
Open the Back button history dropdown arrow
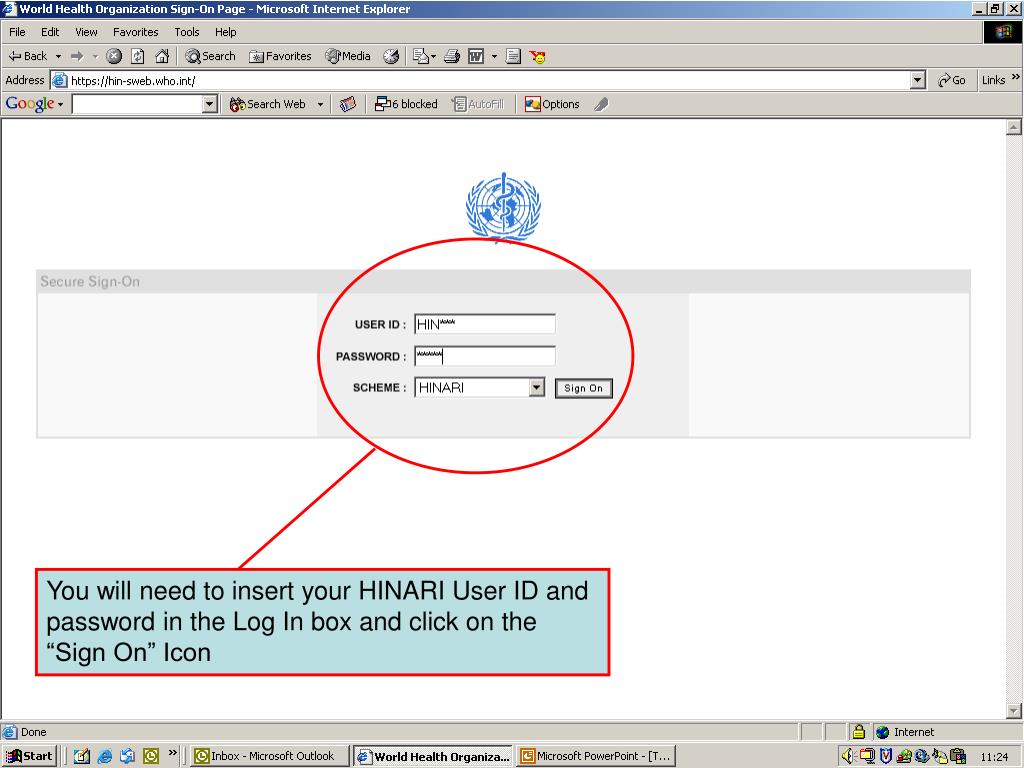click(x=58, y=56)
